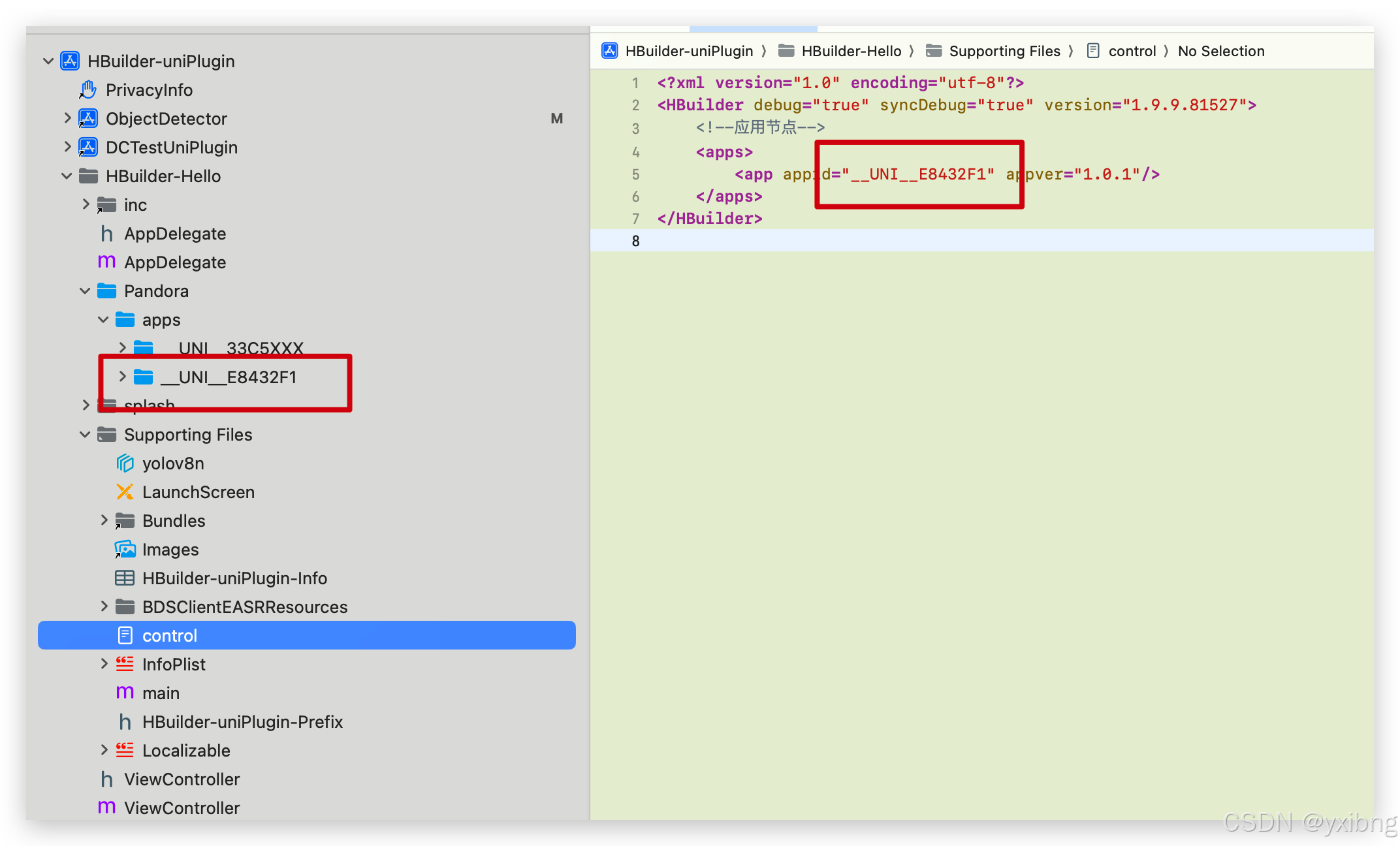Open No Selection breadcrumb jump menu

click(1220, 51)
